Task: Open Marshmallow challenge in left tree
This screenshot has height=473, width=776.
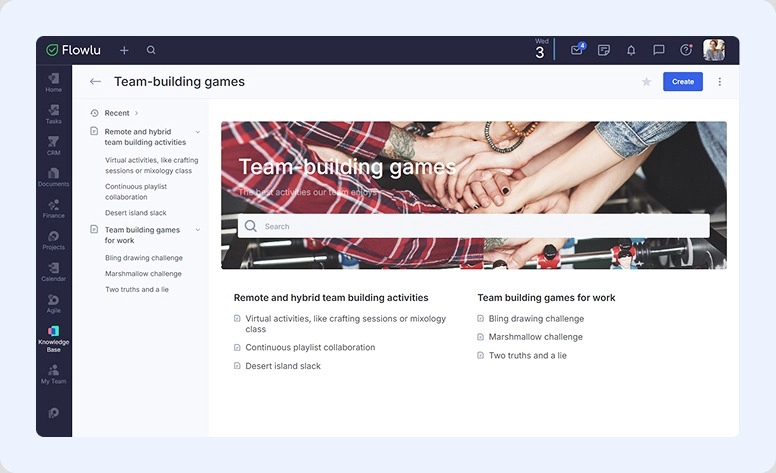Action: [143, 274]
